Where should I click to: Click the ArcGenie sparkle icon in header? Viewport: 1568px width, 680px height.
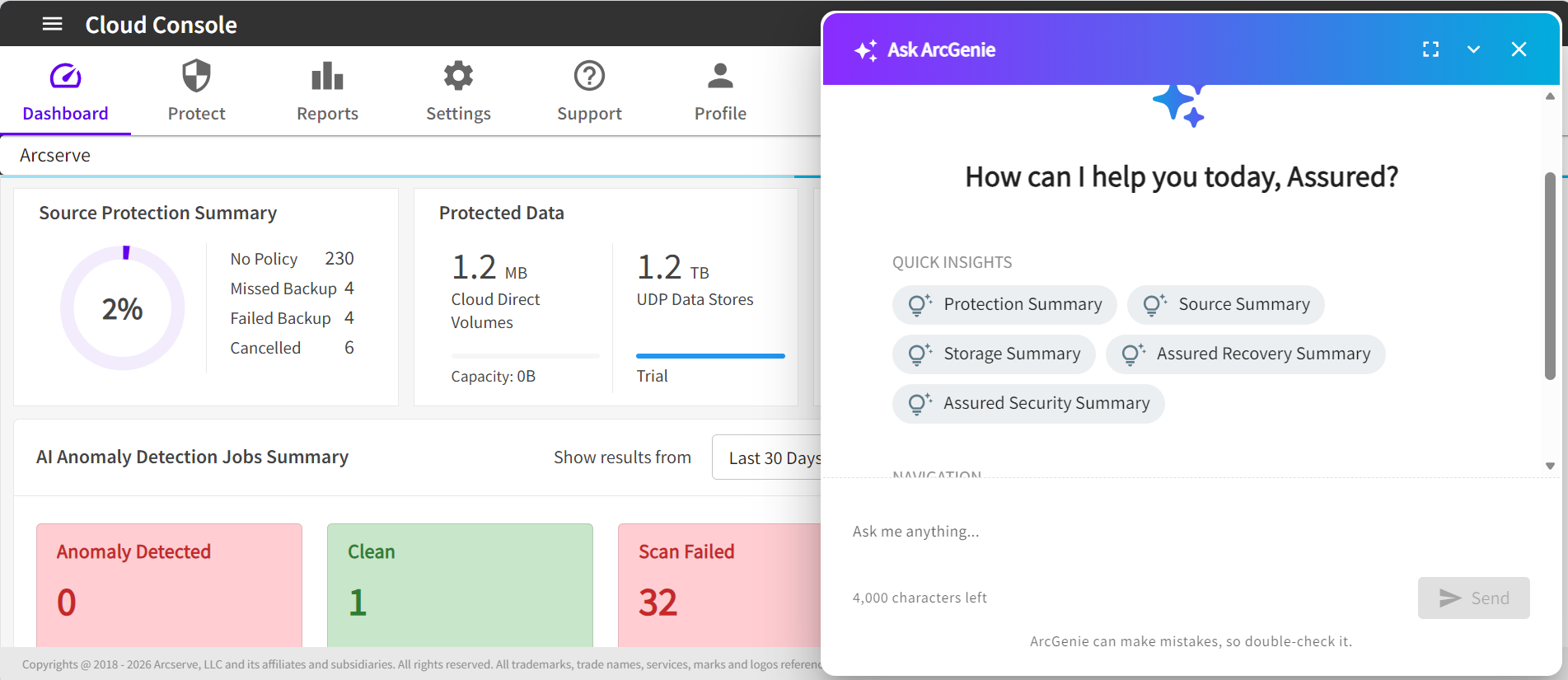865,50
